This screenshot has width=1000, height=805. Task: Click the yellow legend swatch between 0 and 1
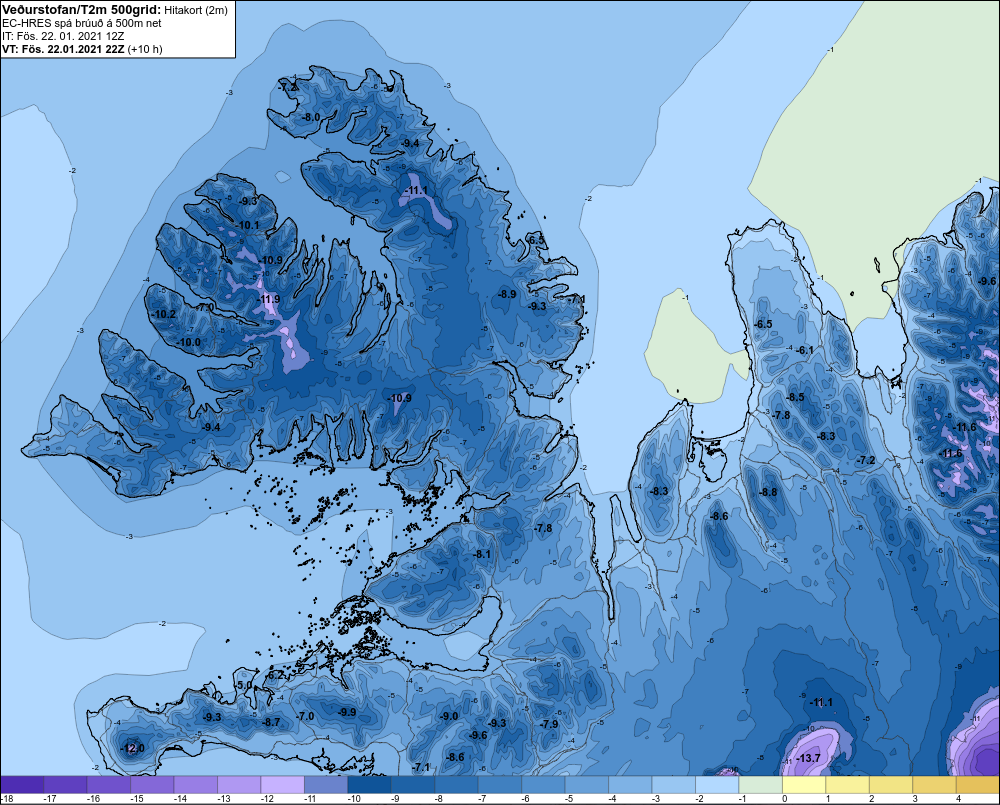coord(804,785)
